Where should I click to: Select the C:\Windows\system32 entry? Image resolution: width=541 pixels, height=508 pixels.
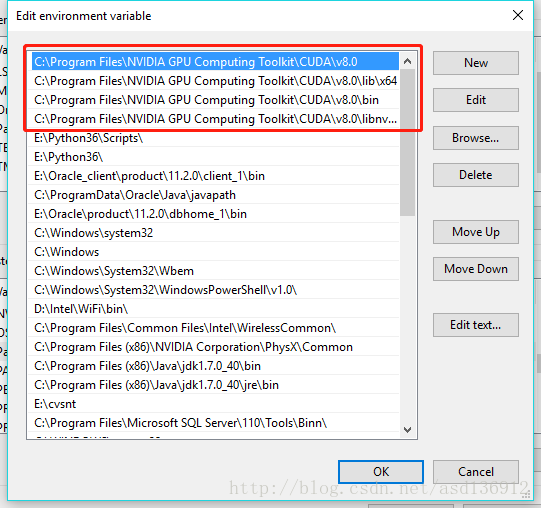click(214, 233)
